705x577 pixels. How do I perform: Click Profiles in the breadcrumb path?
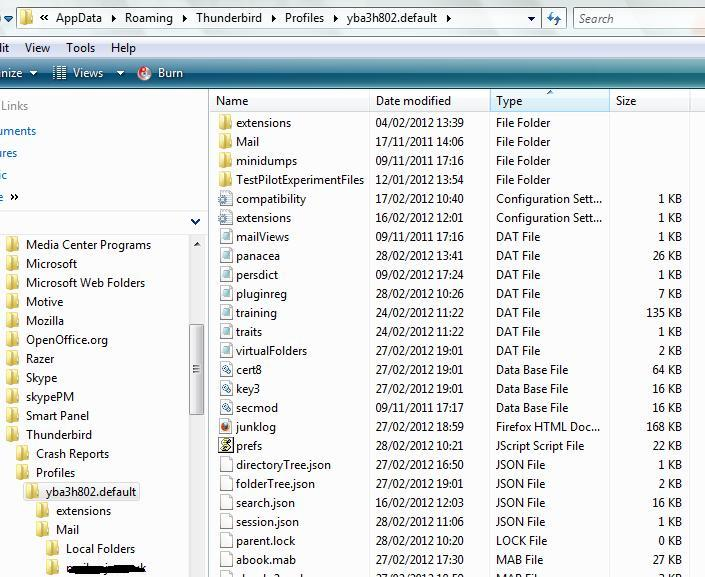point(304,18)
